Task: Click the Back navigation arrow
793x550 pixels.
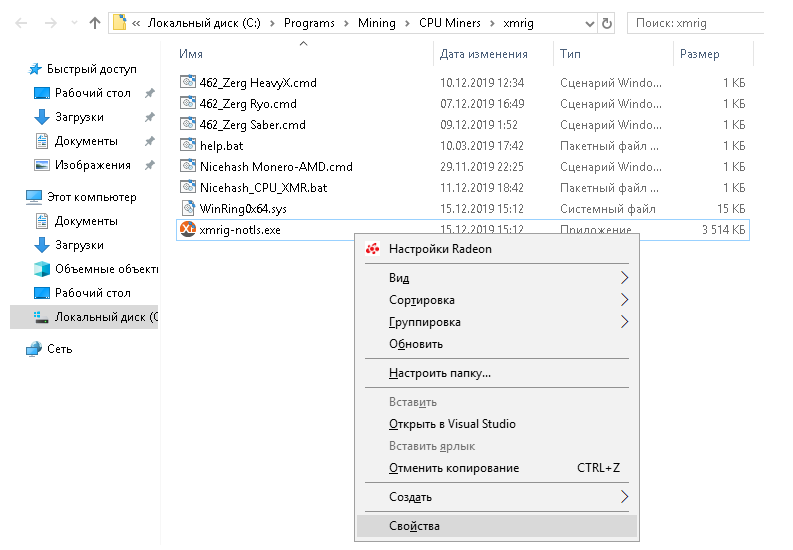Action: tap(21, 23)
